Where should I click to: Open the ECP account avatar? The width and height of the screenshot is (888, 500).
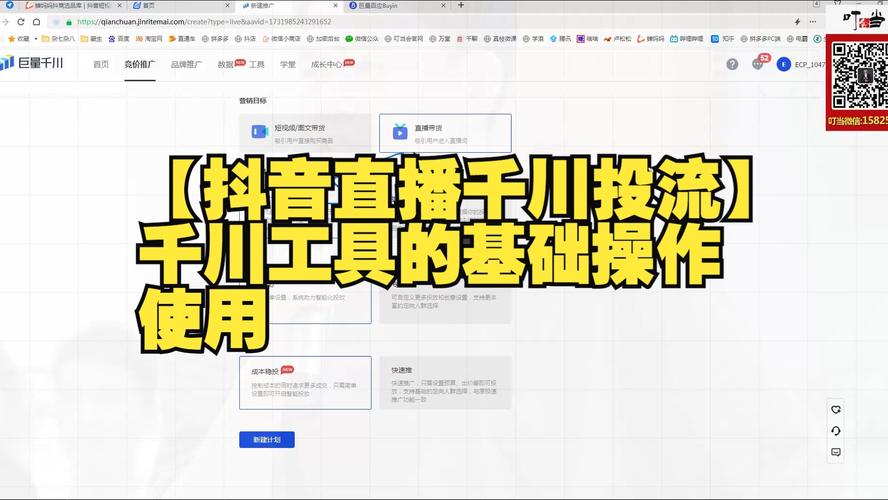click(784, 64)
